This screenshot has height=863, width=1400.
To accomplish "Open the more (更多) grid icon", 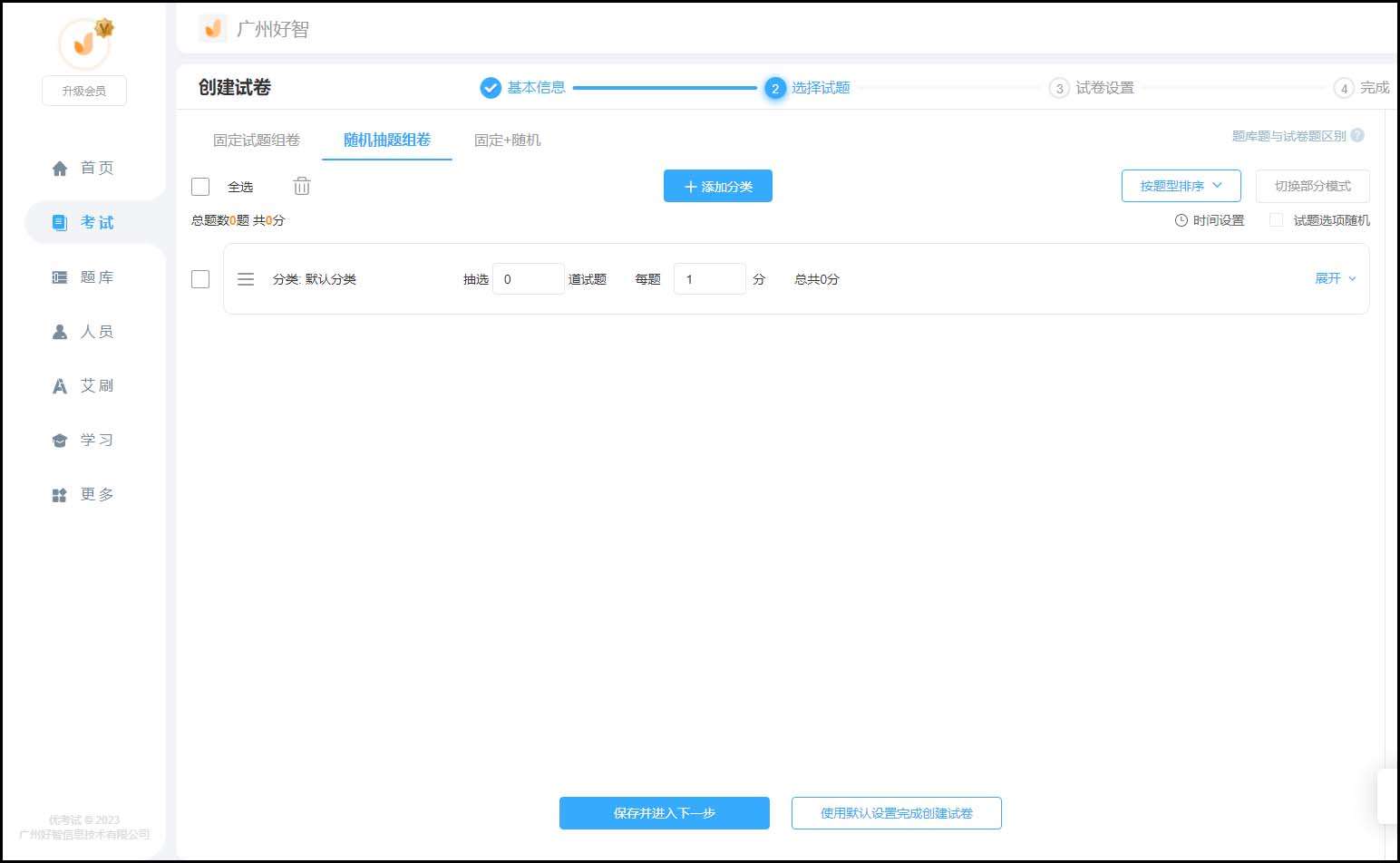I will click(60, 495).
